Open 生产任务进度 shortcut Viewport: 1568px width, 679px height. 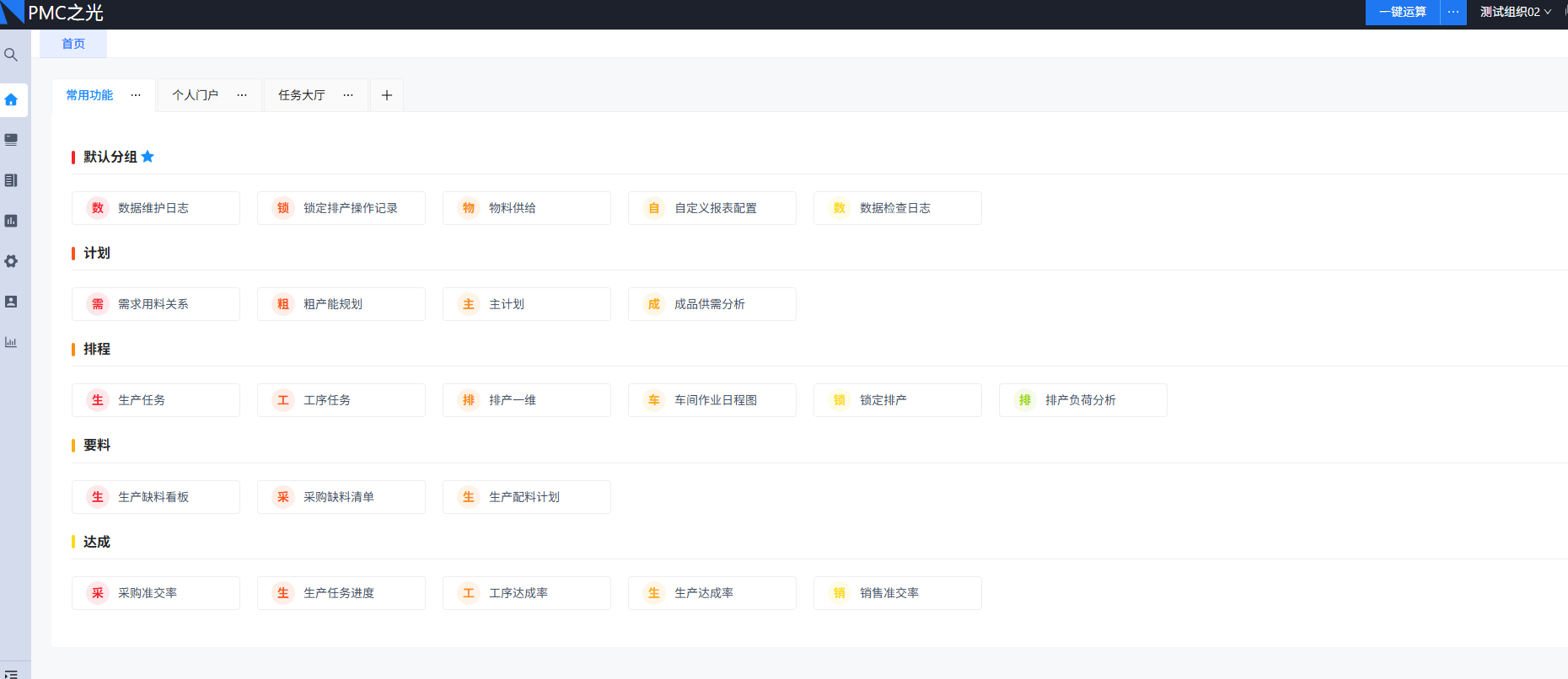pos(341,593)
